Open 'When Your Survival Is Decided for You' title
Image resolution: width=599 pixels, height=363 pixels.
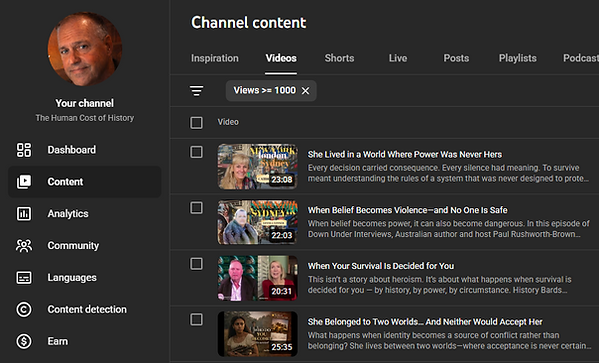381,266
